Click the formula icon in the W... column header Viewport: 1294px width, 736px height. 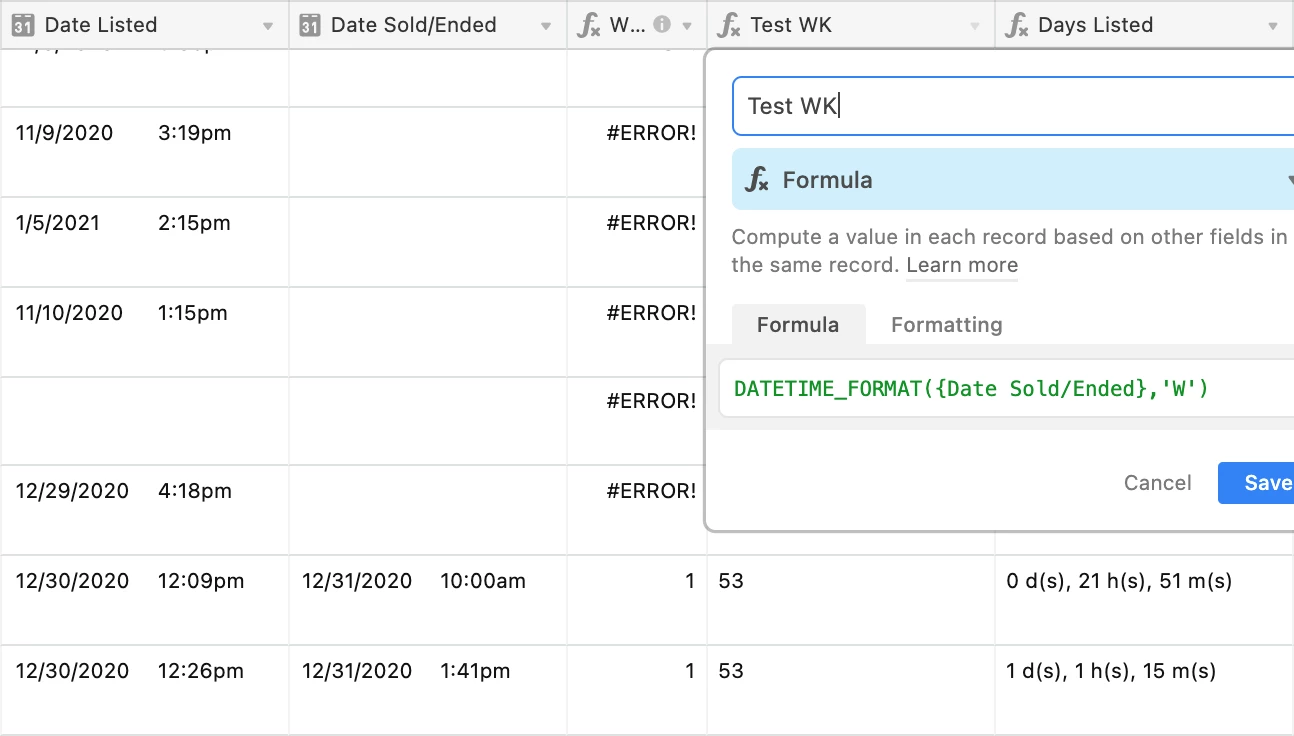pyautogui.click(x=590, y=26)
